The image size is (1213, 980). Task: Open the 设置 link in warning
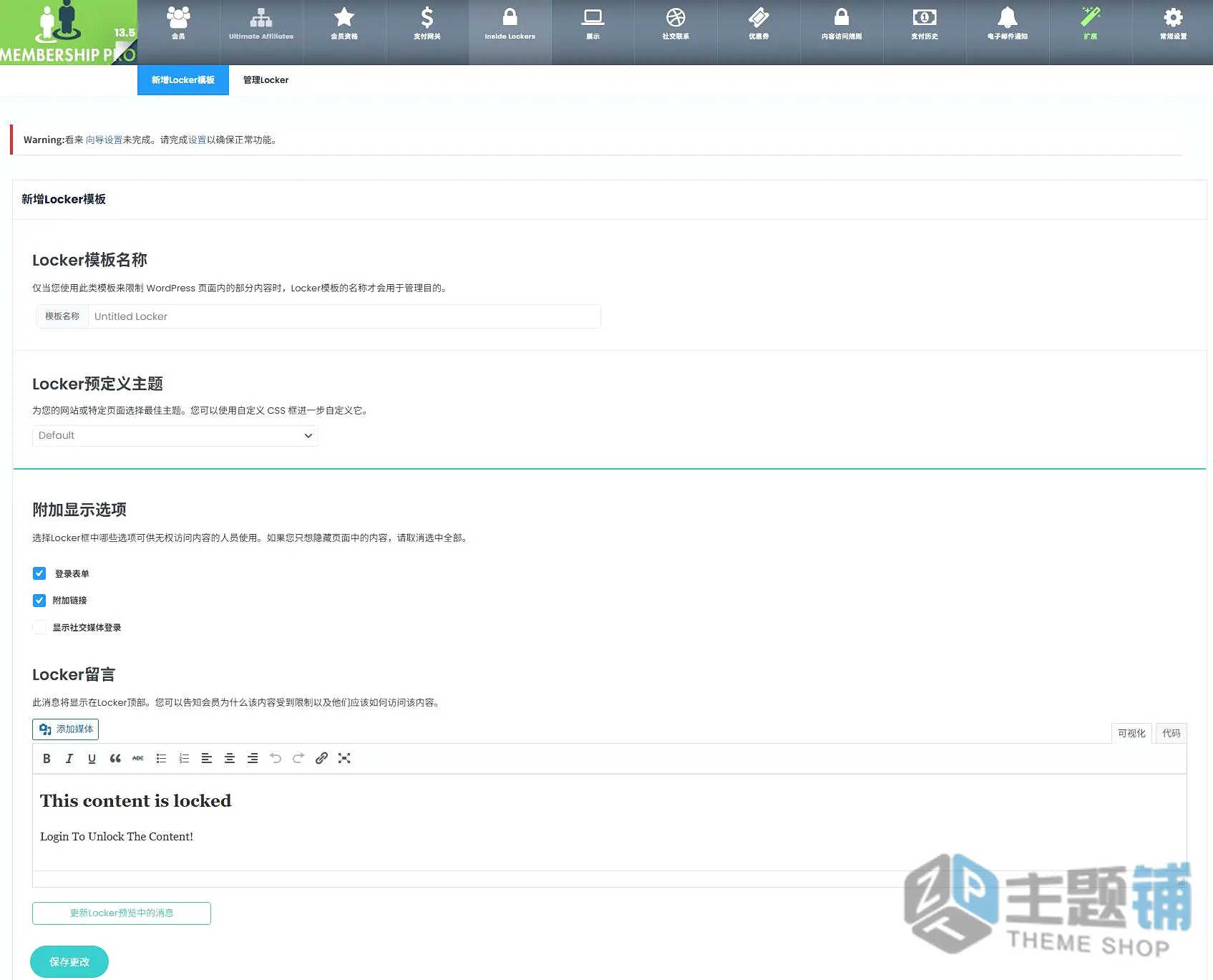click(x=198, y=140)
